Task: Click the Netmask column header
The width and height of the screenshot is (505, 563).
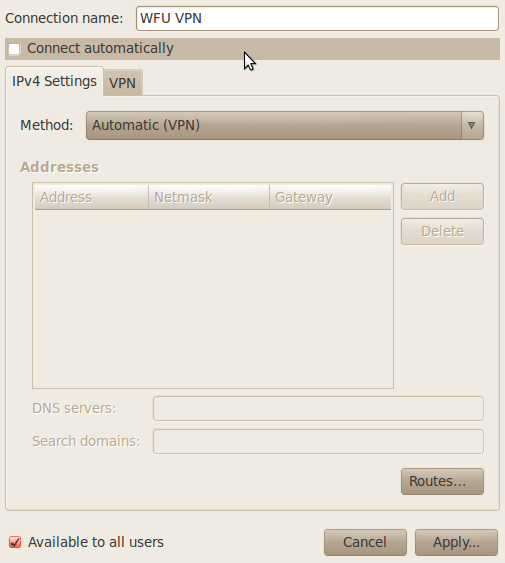Action: point(209,197)
